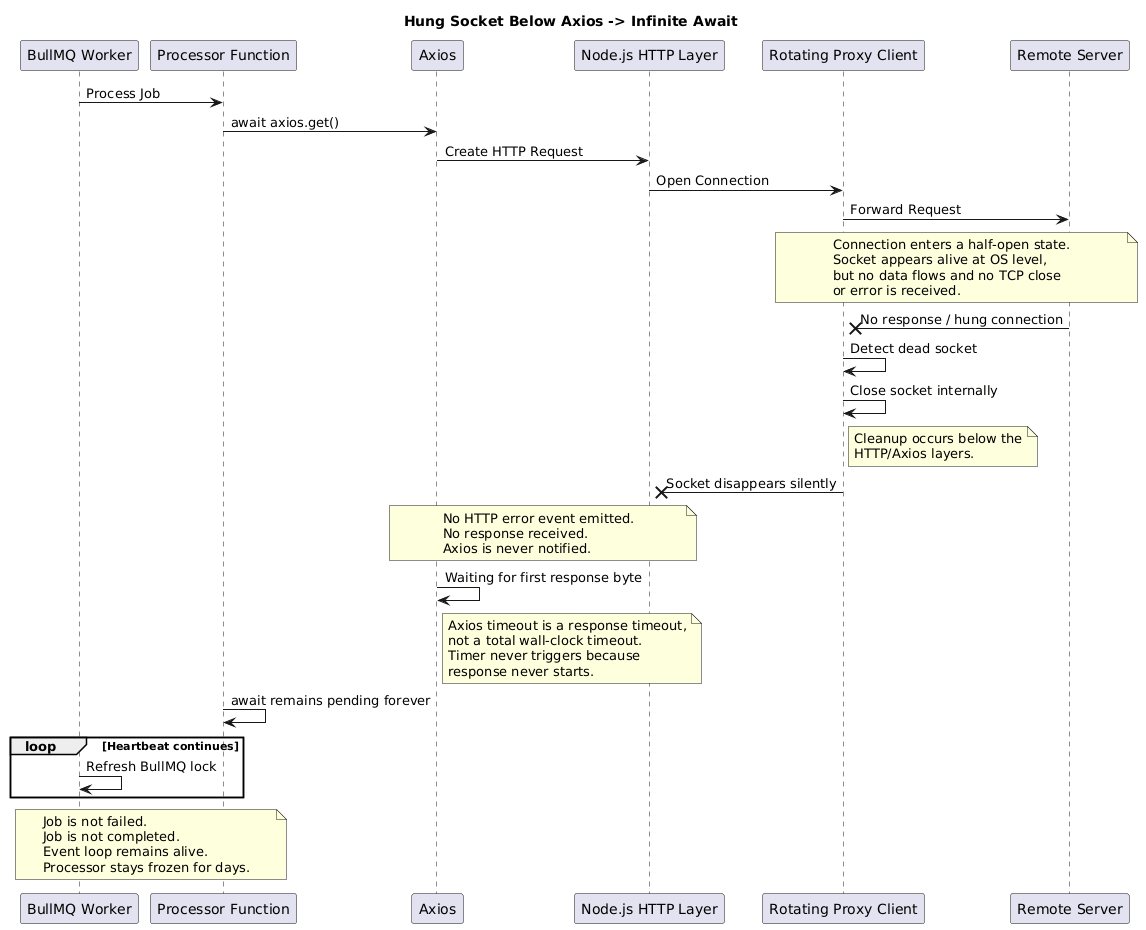Select the top Node.js HTTP Layer participant box
Image resolution: width=1146 pixels, height=930 pixels.
(x=649, y=56)
